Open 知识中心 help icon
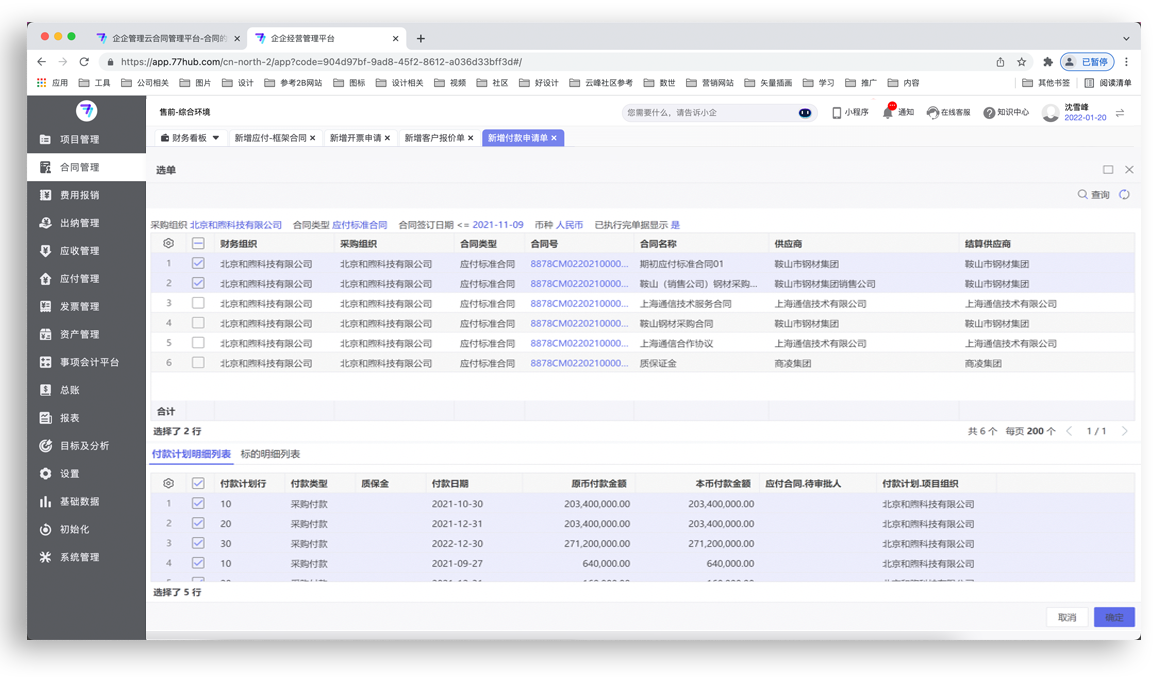Viewport: 1168px width, 680px height. coord(989,113)
